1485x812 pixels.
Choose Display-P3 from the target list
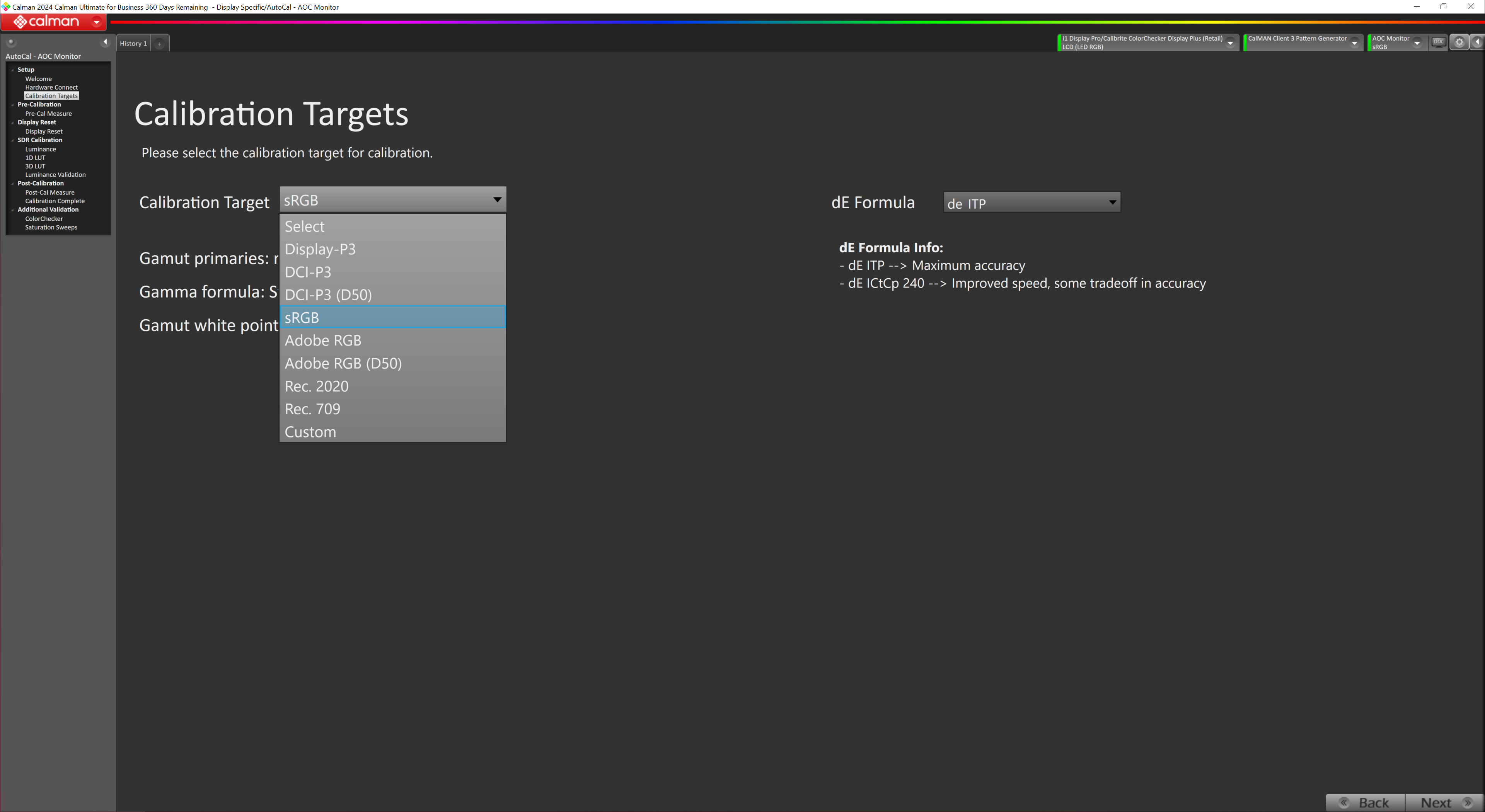[320, 249]
